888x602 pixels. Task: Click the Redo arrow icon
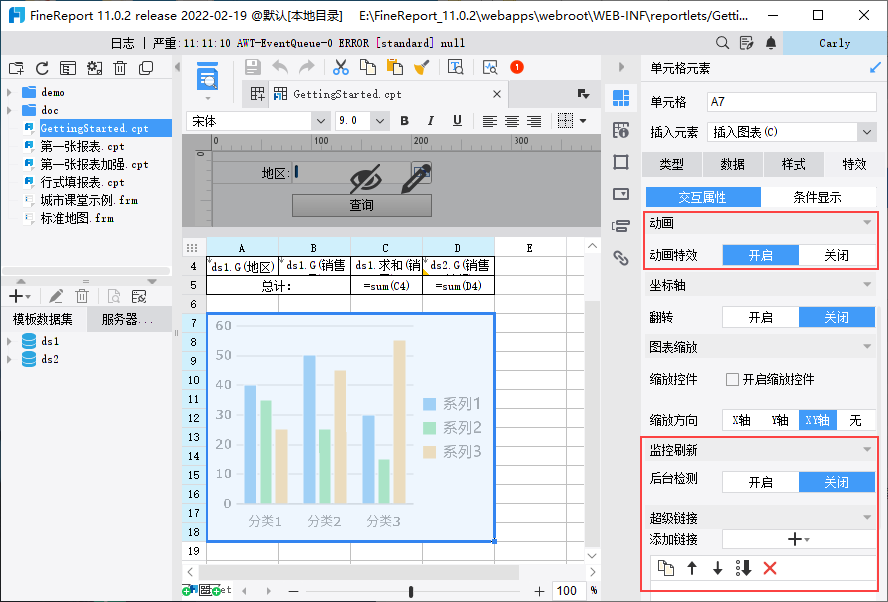(x=306, y=67)
